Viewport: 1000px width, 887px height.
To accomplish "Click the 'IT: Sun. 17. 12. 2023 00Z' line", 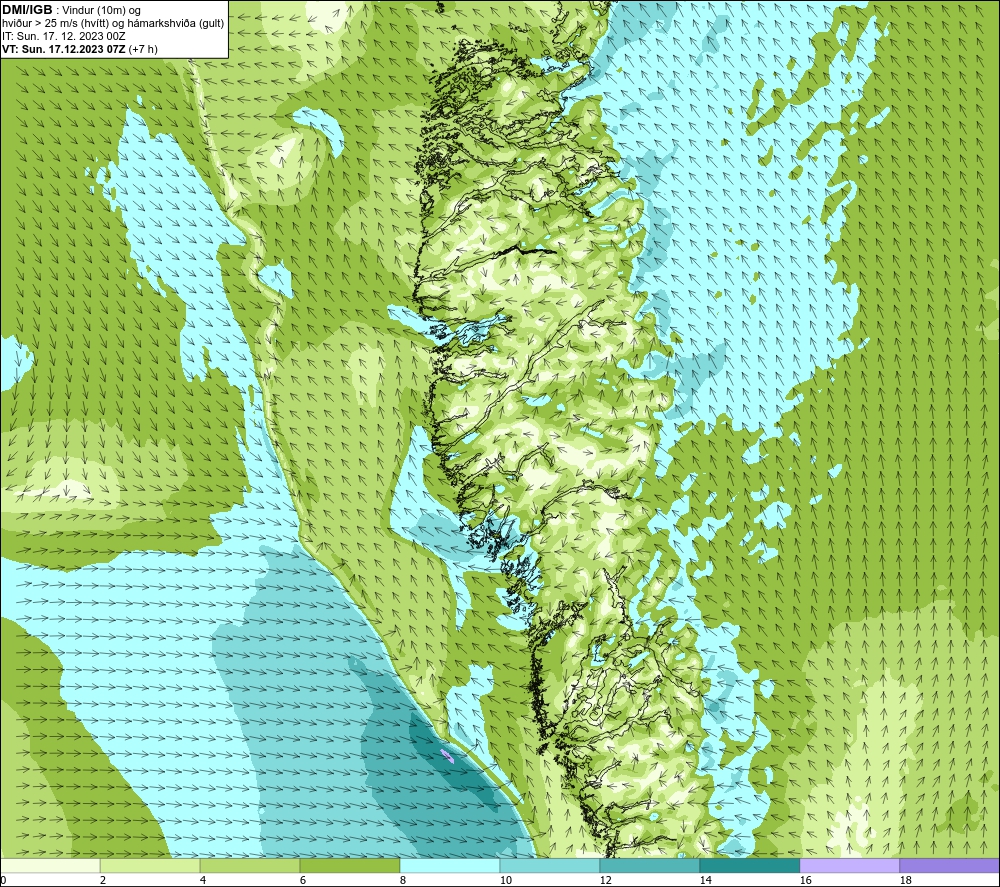I will 63,36.
